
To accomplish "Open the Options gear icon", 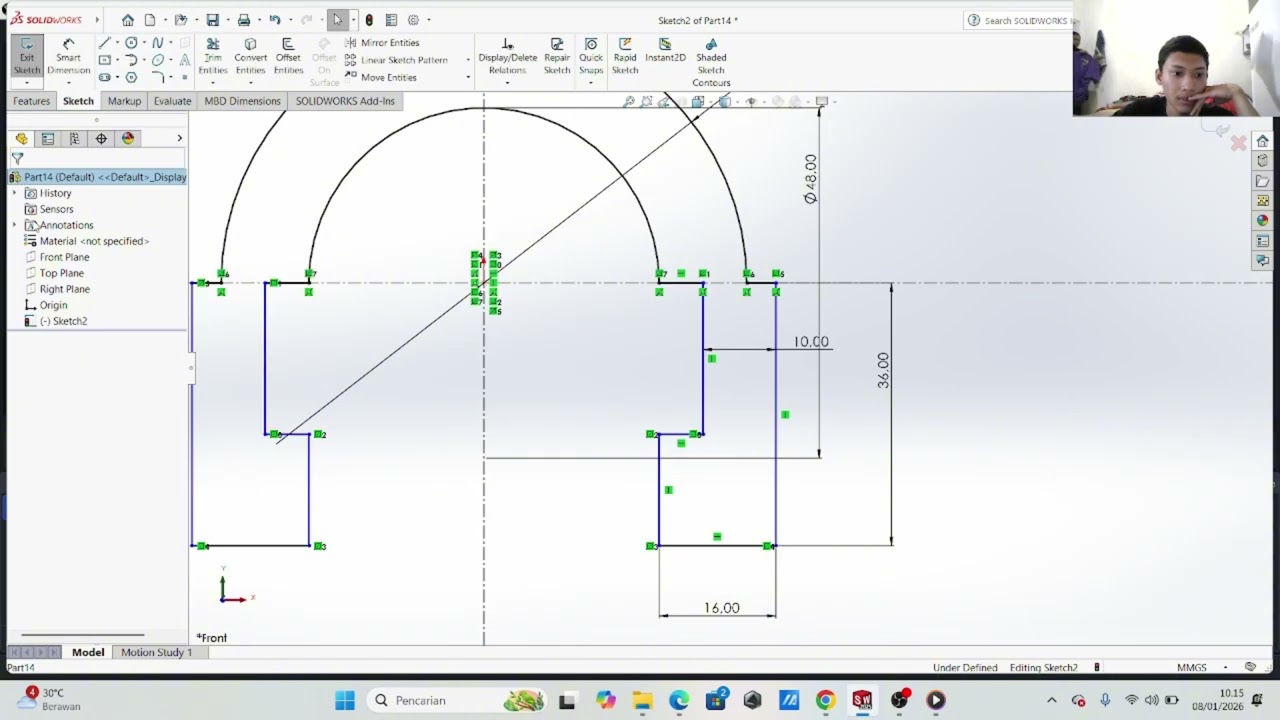I will pyautogui.click(x=413, y=20).
